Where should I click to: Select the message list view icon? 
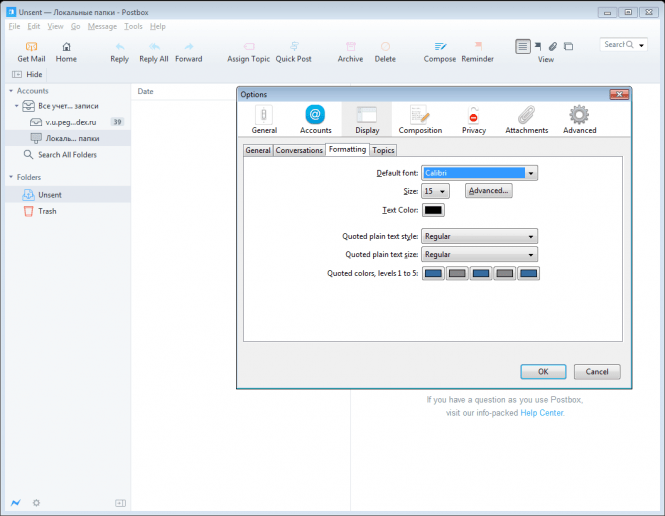(523, 46)
